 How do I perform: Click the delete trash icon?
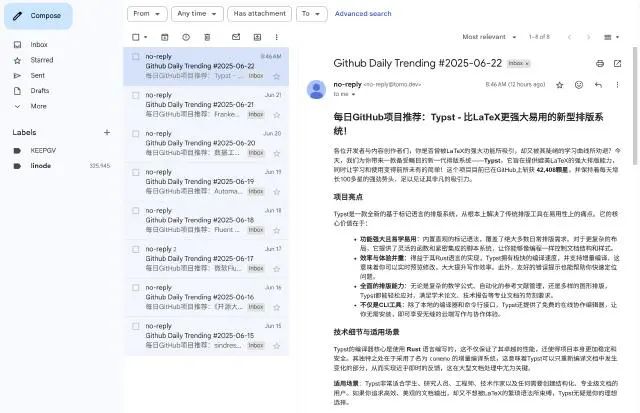(207, 37)
